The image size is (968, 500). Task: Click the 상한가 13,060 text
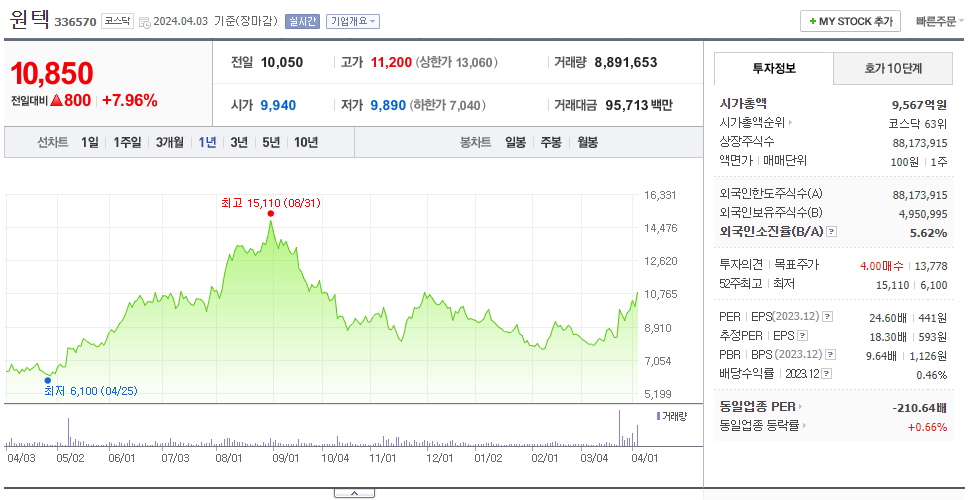click(x=457, y=62)
